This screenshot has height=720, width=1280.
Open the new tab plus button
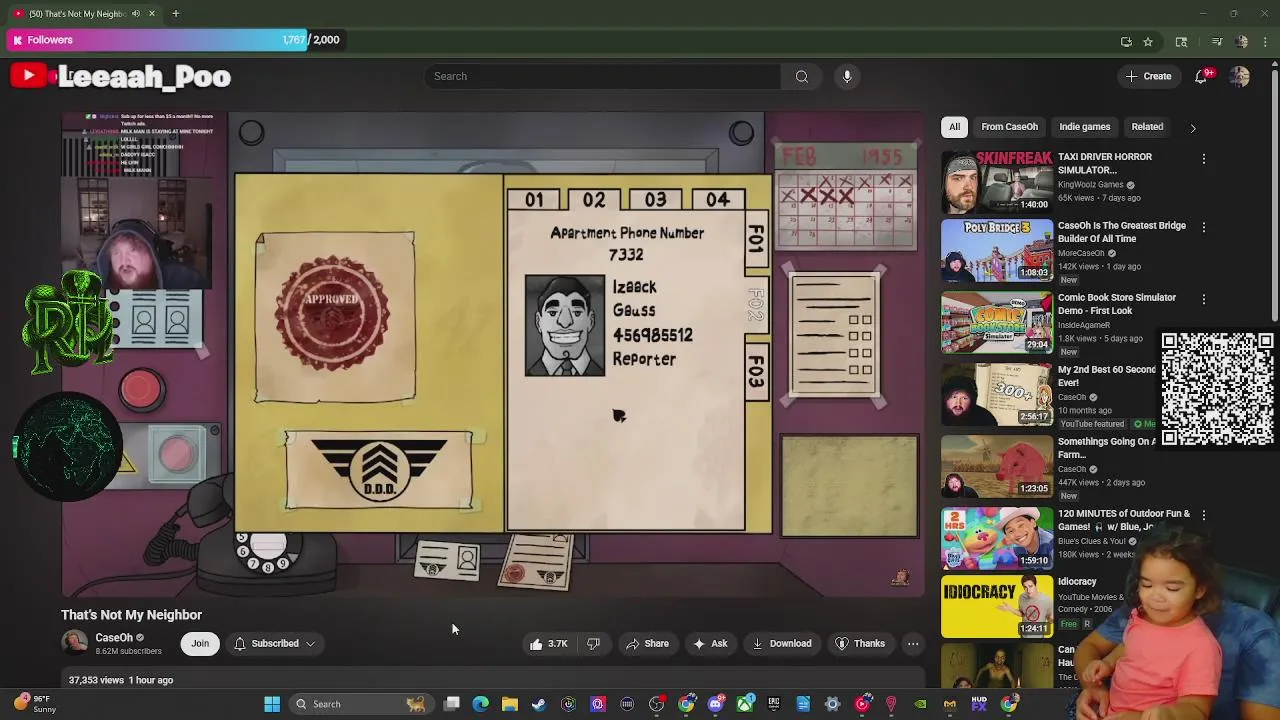point(175,13)
